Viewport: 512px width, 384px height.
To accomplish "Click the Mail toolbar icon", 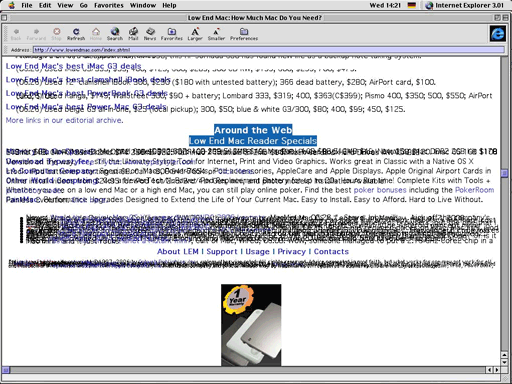I will (133, 34).
